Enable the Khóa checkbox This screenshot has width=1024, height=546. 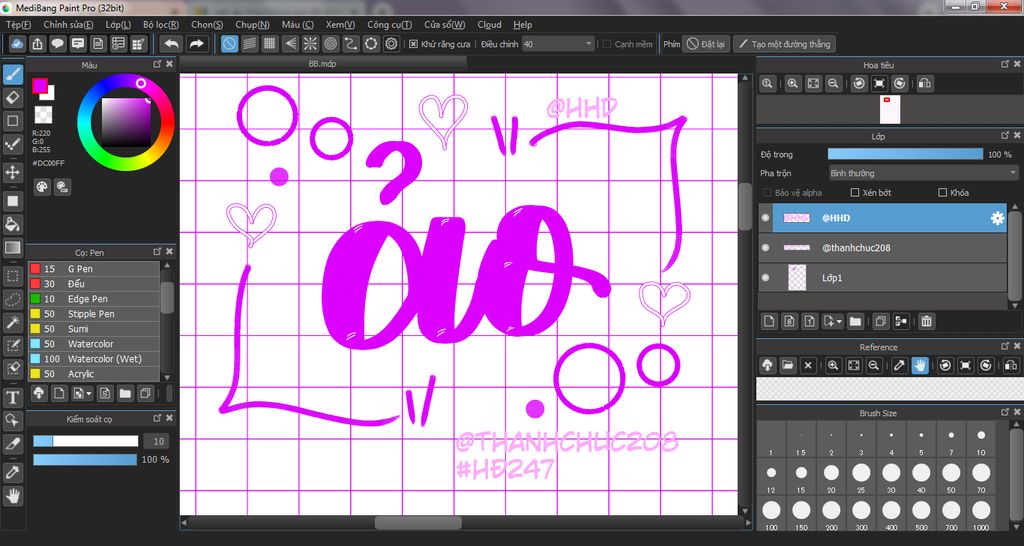click(942, 193)
